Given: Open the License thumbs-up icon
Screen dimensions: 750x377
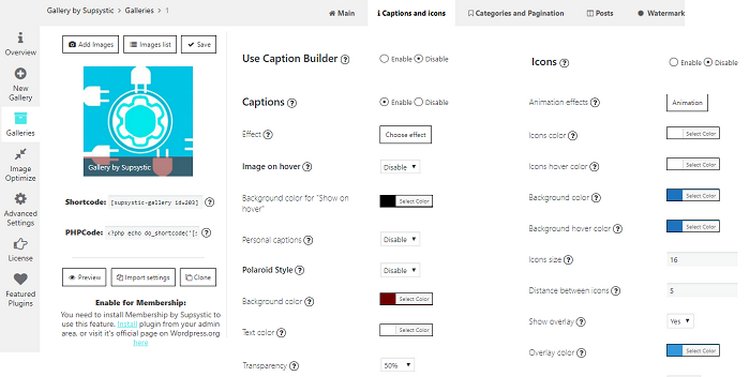Looking at the screenshot, I should click(x=20, y=244).
